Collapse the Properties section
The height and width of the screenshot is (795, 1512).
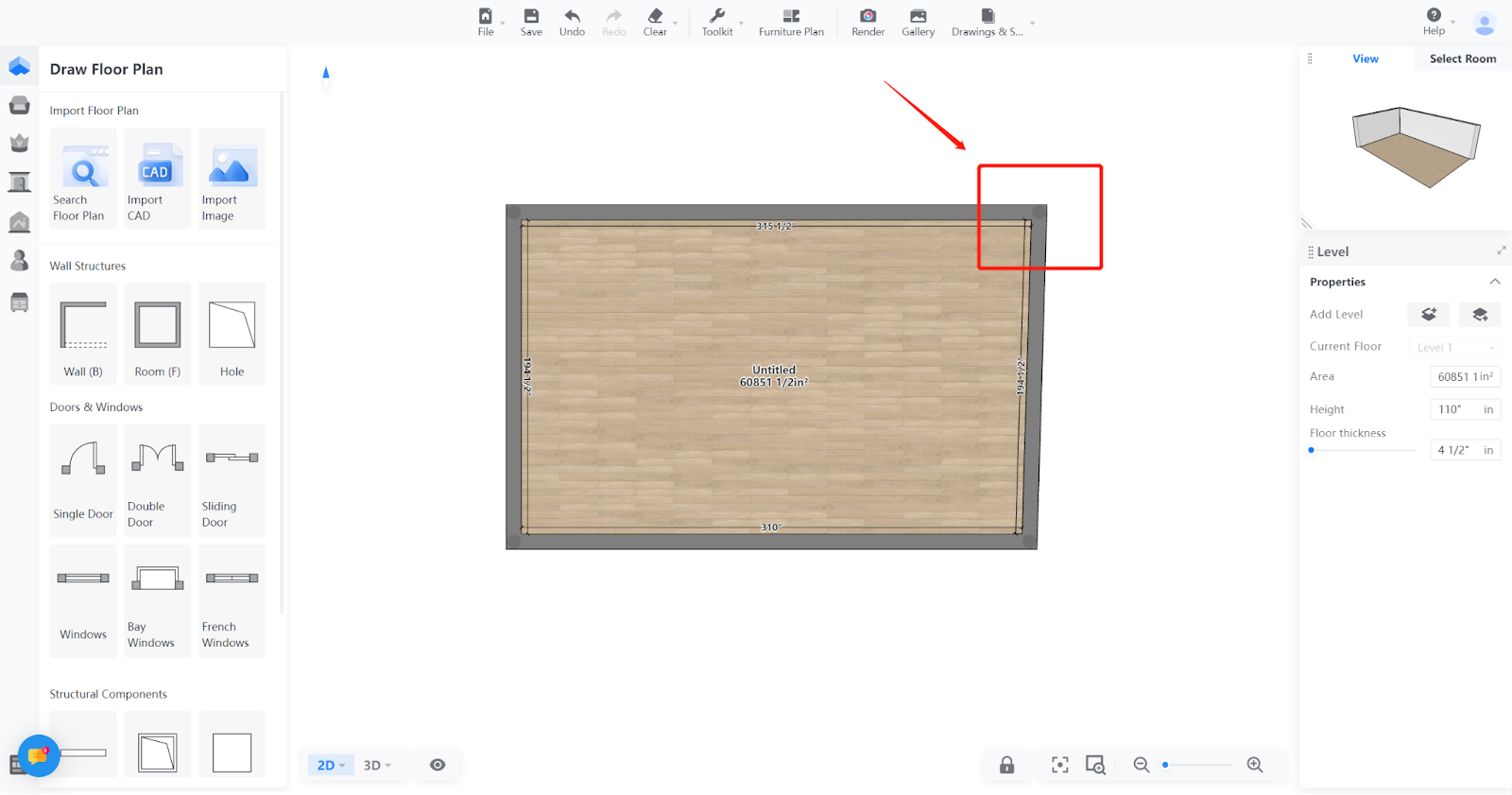pos(1494,282)
